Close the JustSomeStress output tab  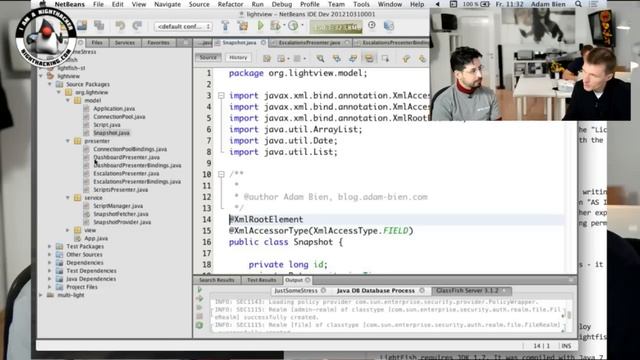coord(323,291)
